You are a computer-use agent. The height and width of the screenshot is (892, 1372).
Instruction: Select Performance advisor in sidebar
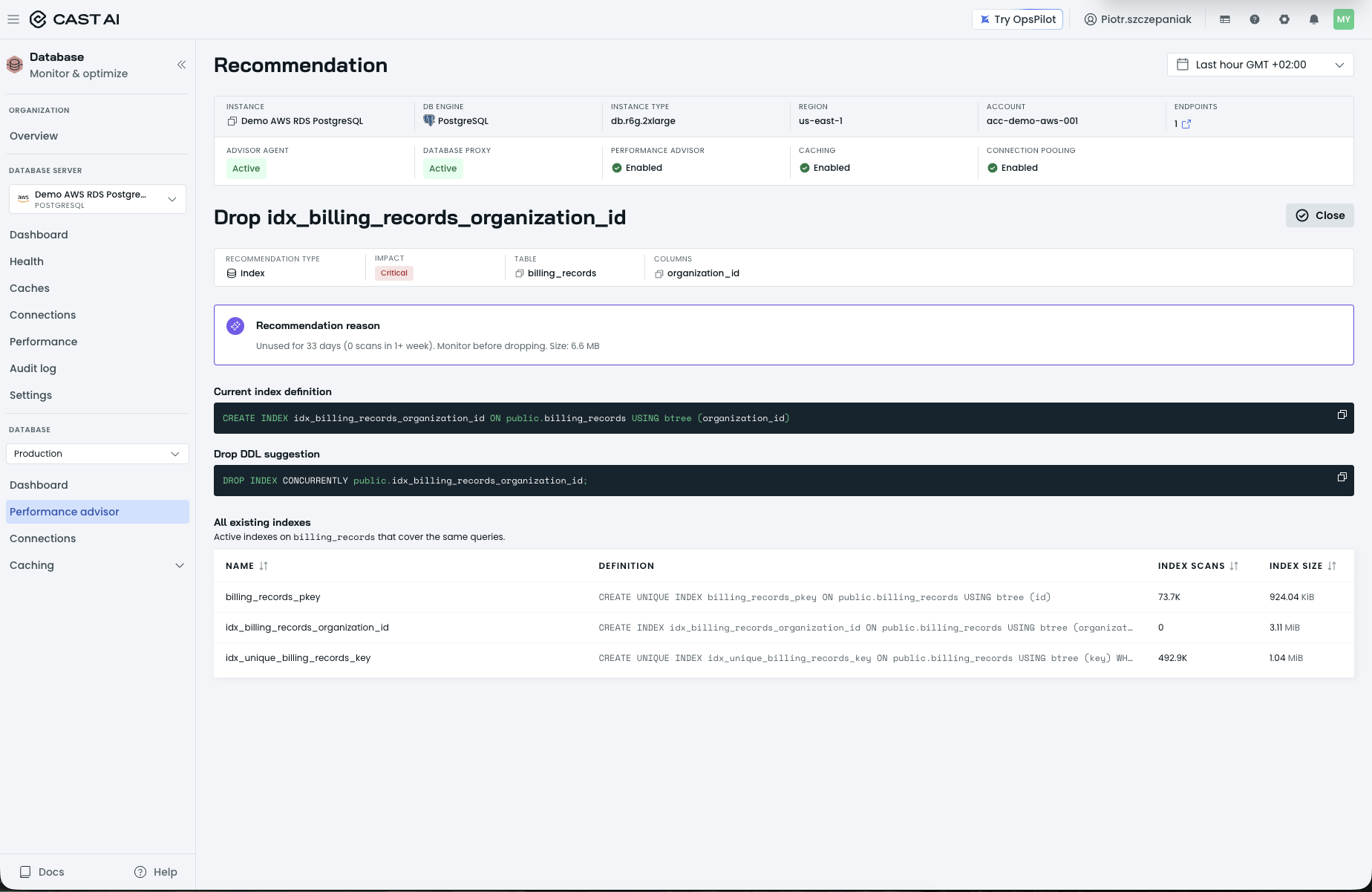[x=97, y=512]
